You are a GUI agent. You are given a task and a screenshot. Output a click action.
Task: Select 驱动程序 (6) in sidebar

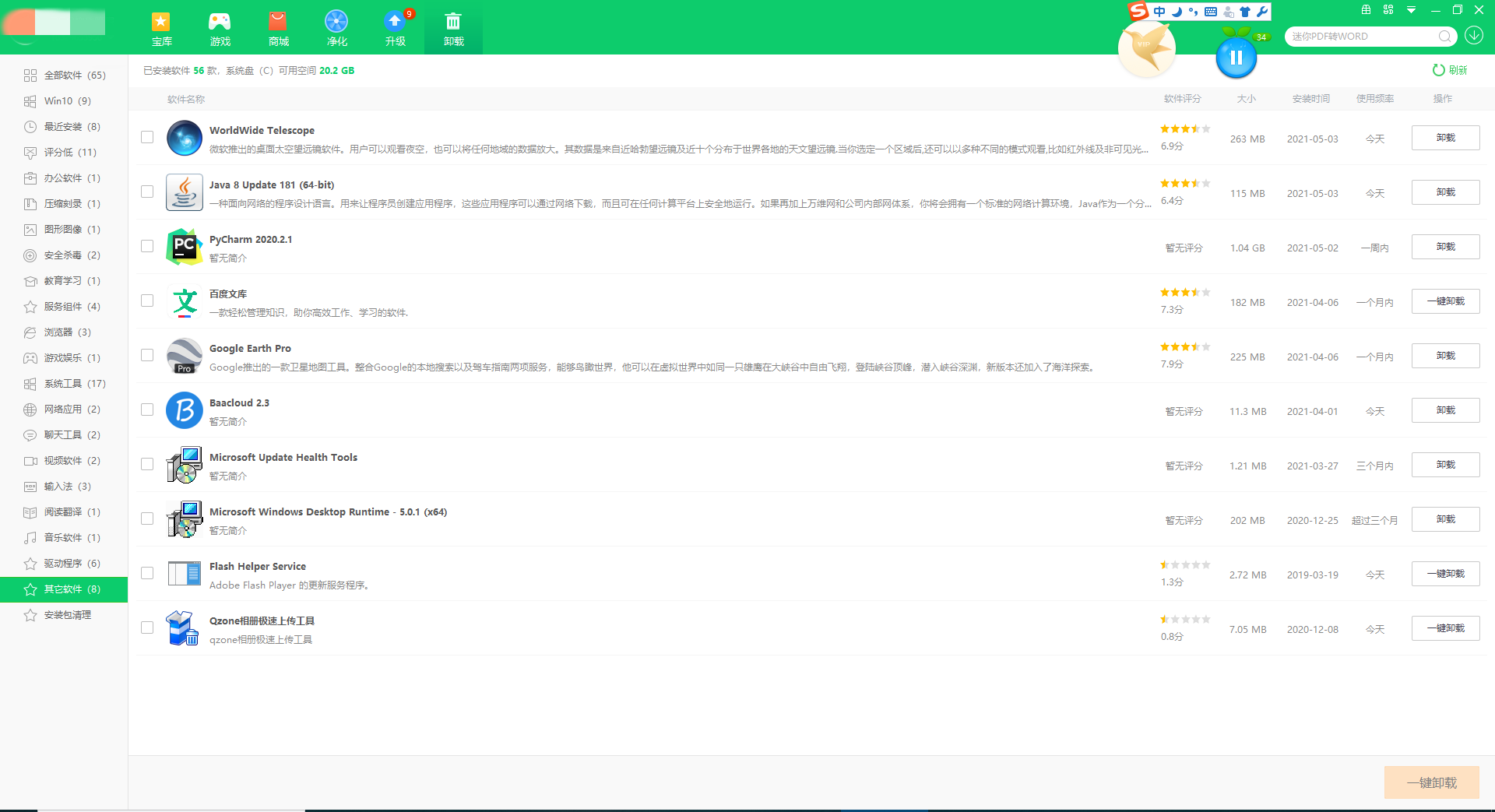[x=64, y=564]
